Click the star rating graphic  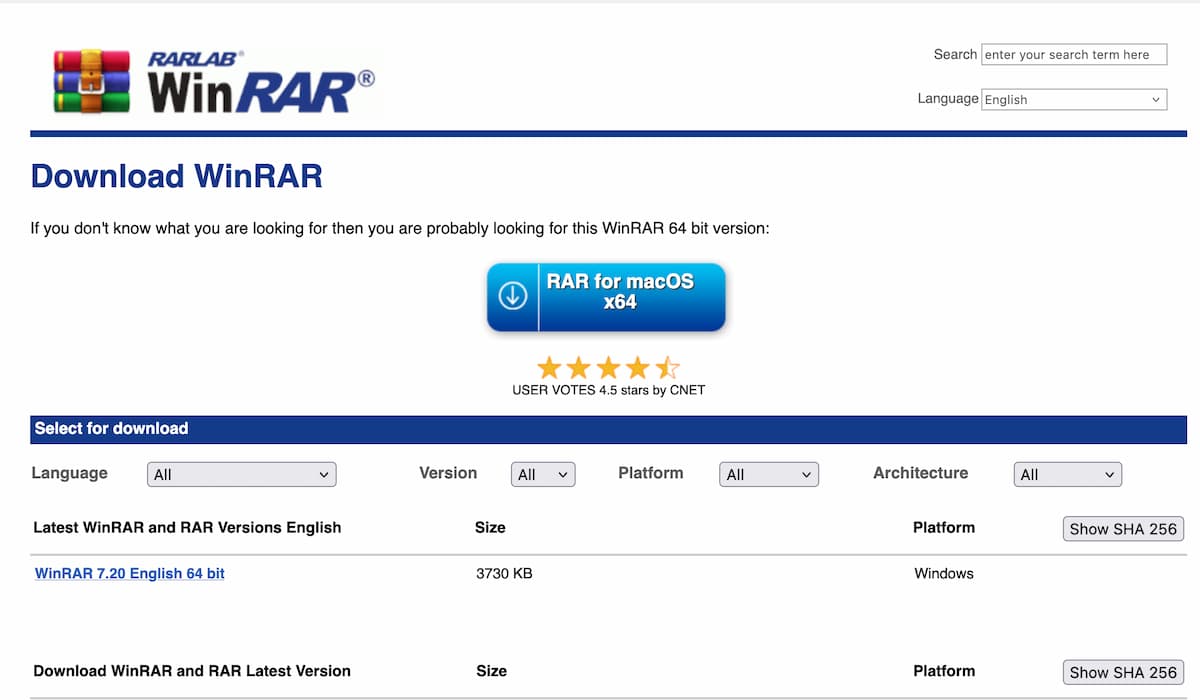(x=608, y=368)
